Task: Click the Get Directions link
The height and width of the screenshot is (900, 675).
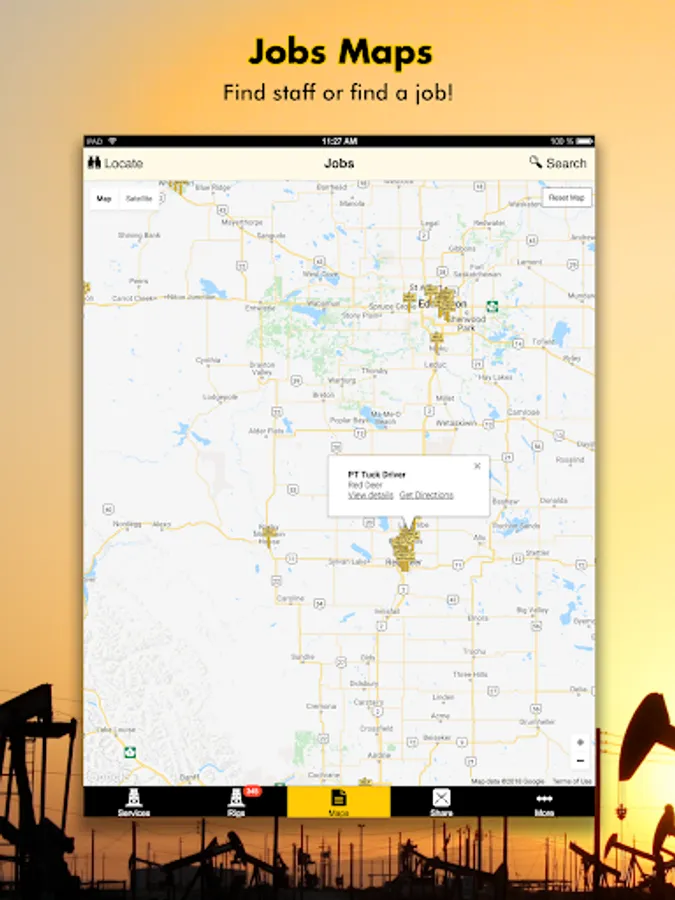Action: (426, 495)
